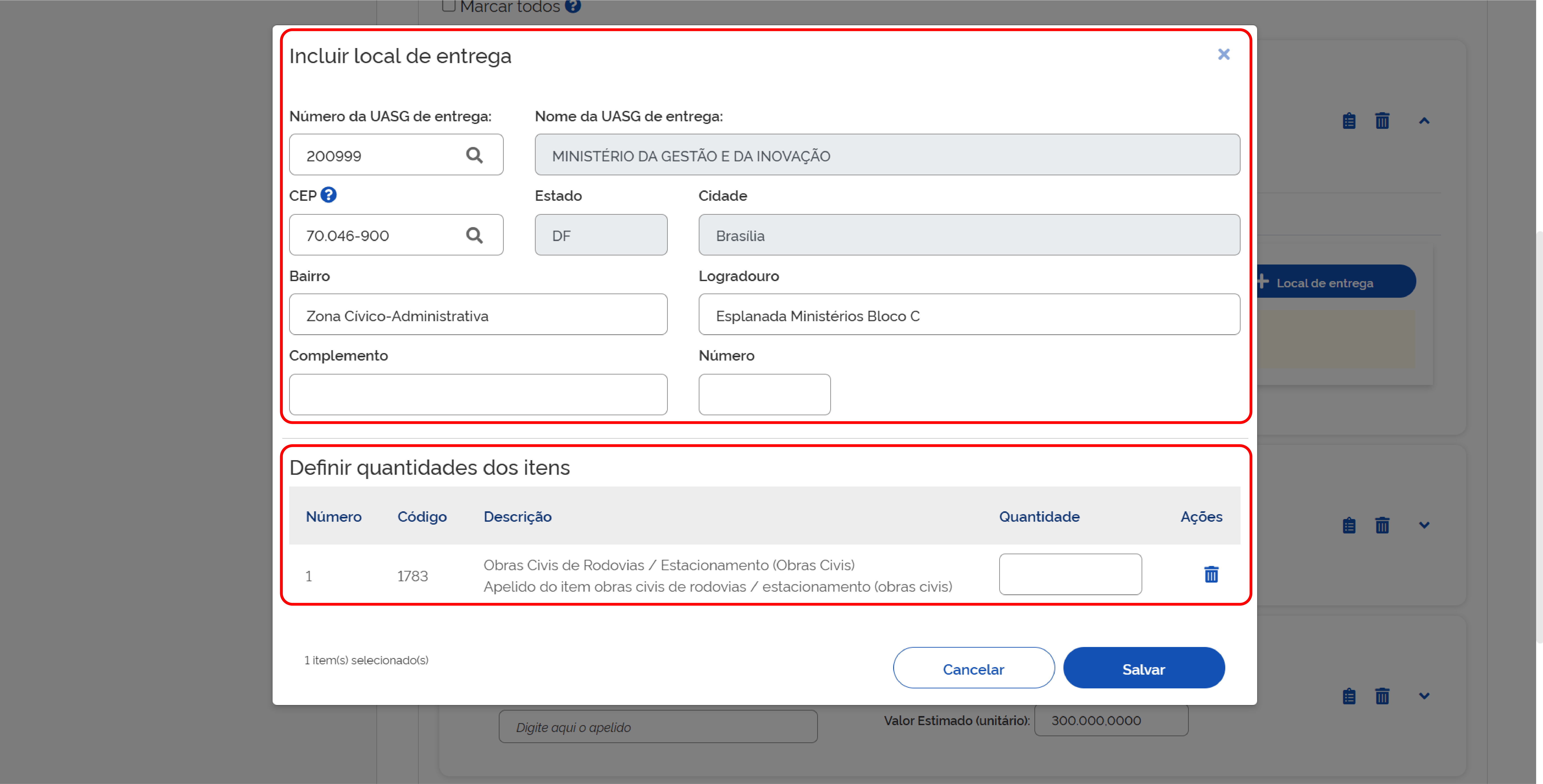Collapse top background card with up chevron

pyautogui.click(x=1424, y=121)
